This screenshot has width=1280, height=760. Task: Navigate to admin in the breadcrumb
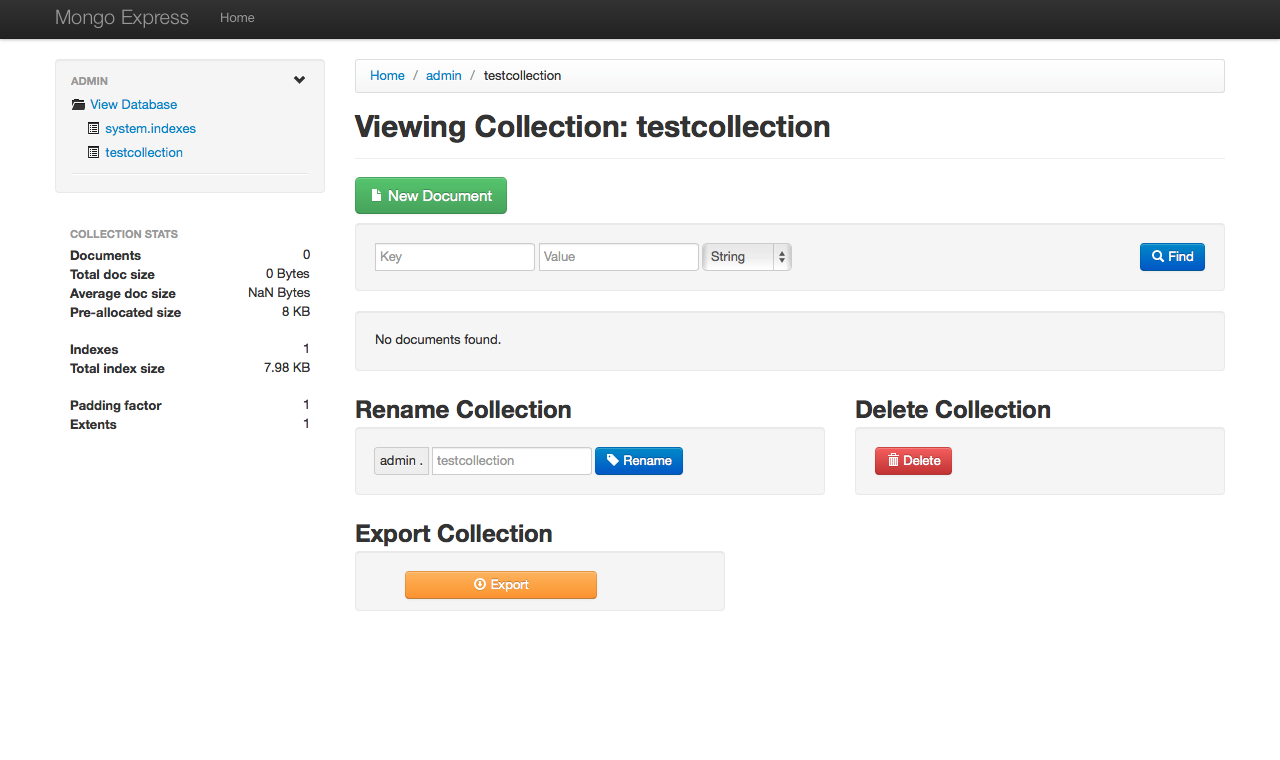pyautogui.click(x=444, y=76)
